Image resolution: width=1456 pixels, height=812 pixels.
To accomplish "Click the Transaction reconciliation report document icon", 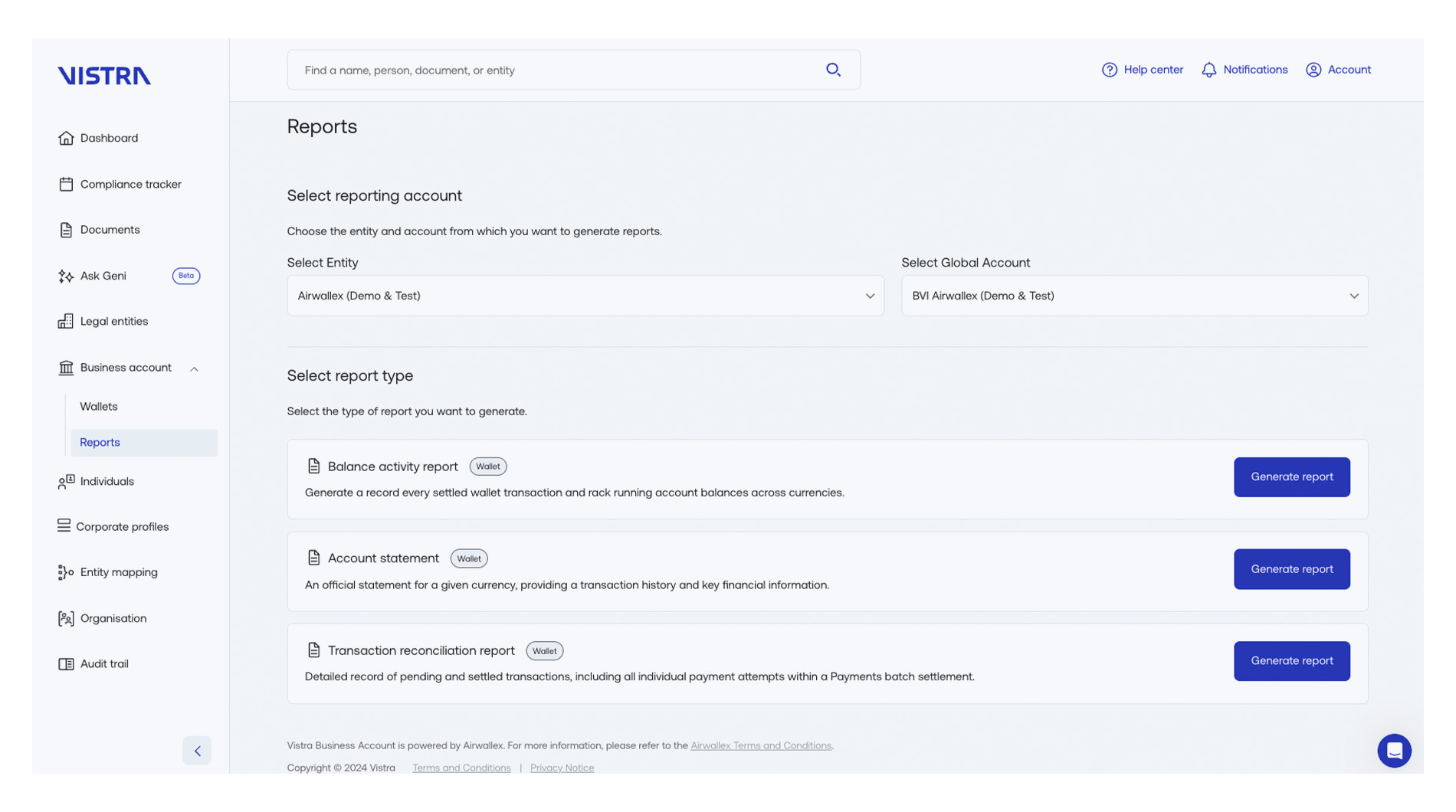I will click(x=313, y=650).
